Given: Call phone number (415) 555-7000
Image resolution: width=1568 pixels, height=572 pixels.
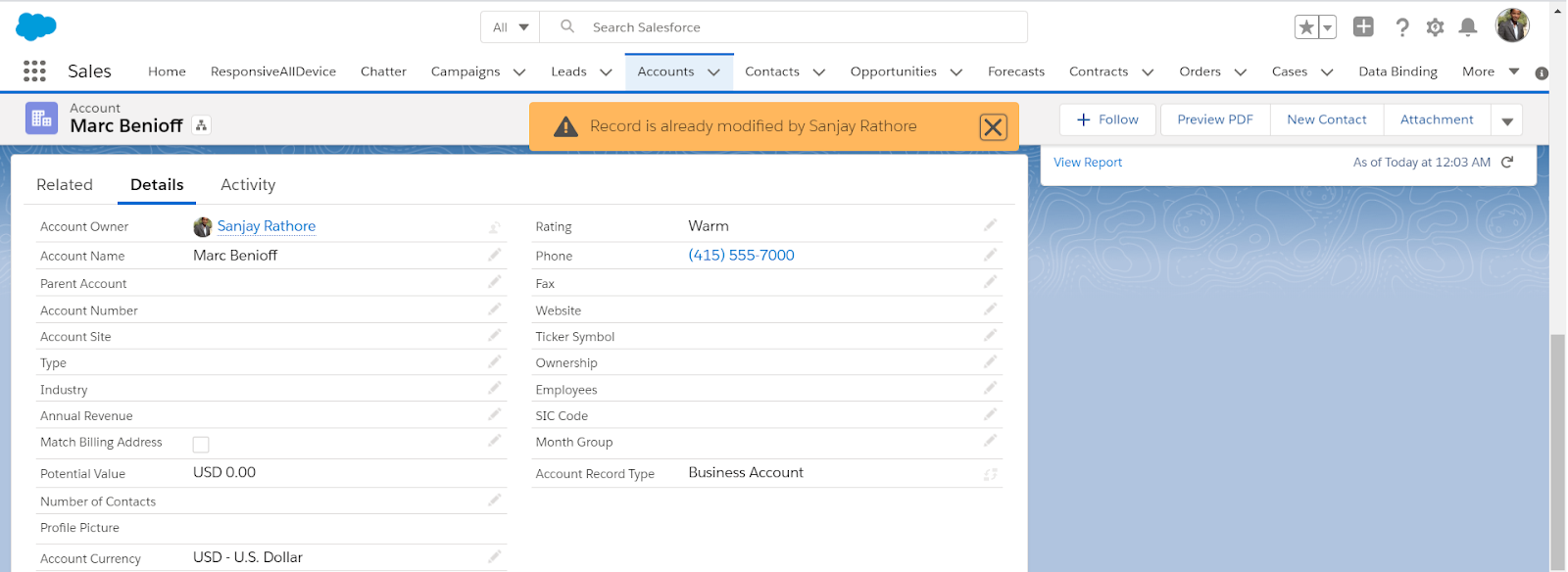Looking at the screenshot, I should (741, 255).
